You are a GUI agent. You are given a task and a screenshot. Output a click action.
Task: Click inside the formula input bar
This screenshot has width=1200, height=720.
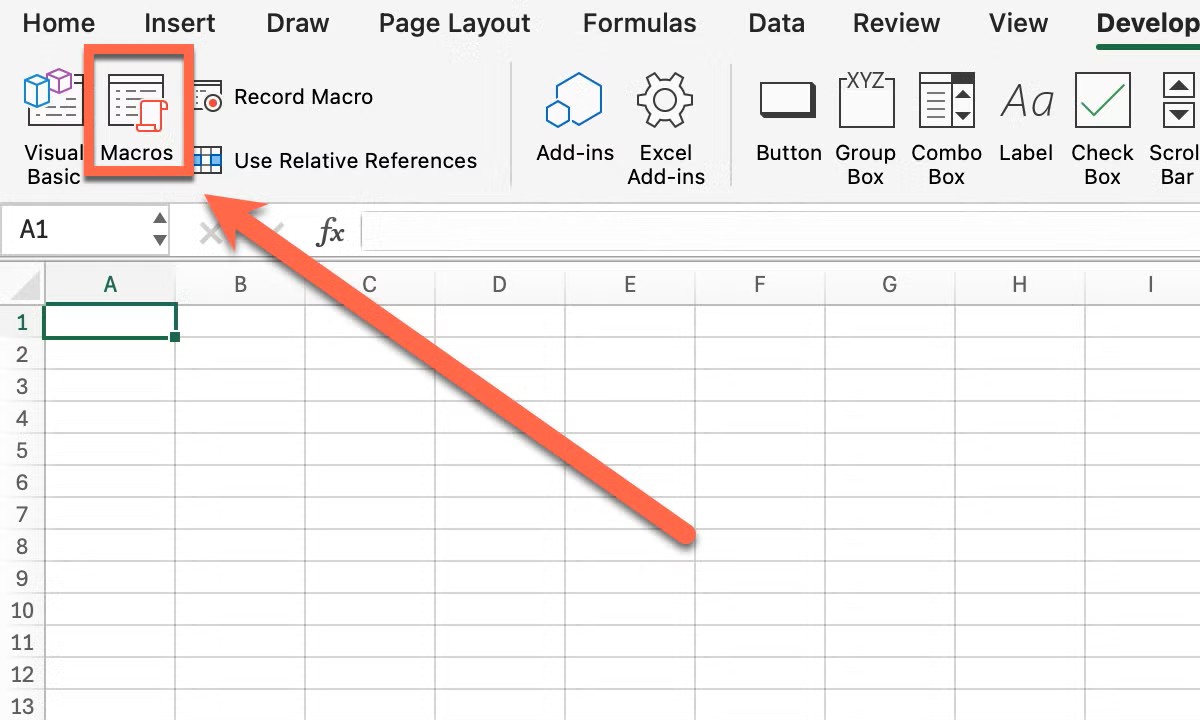(x=700, y=231)
